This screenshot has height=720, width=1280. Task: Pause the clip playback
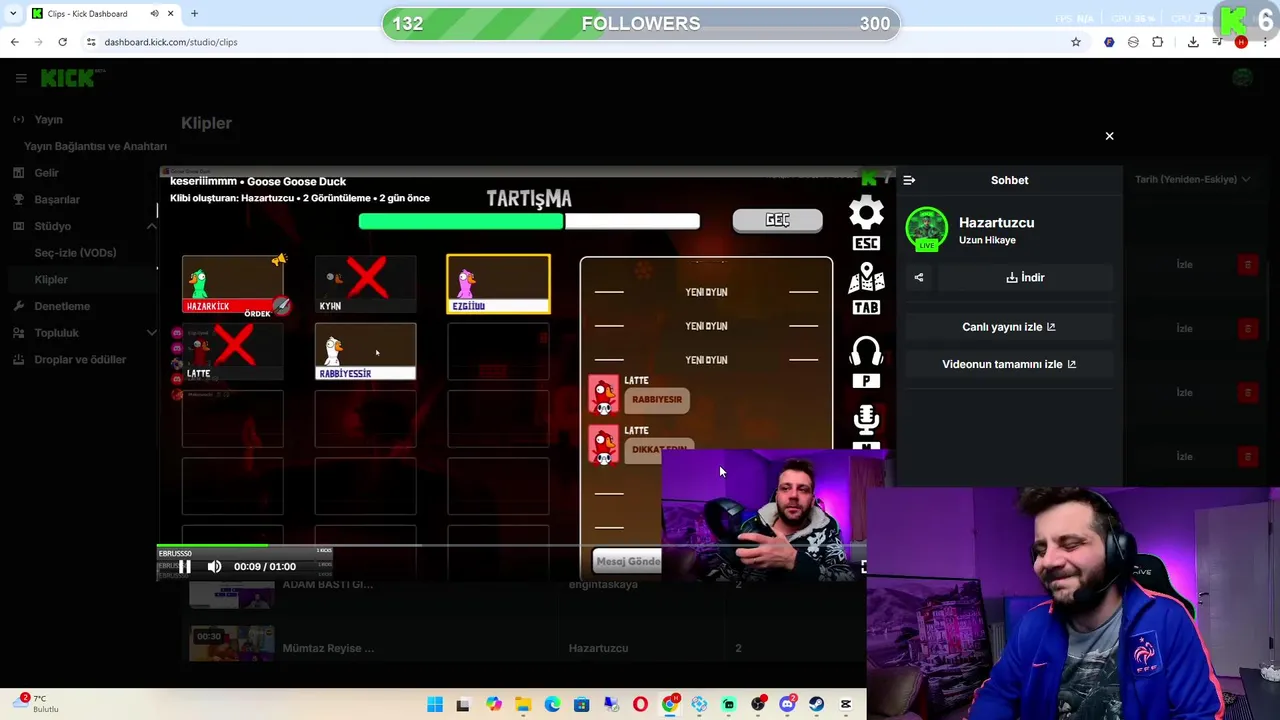coord(185,566)
